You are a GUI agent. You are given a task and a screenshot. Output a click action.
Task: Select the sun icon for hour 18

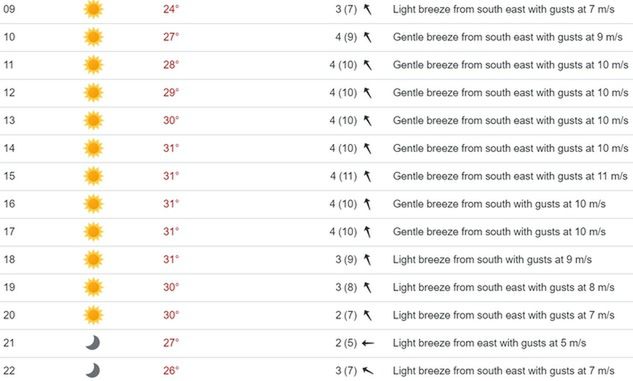click(93, 259)
